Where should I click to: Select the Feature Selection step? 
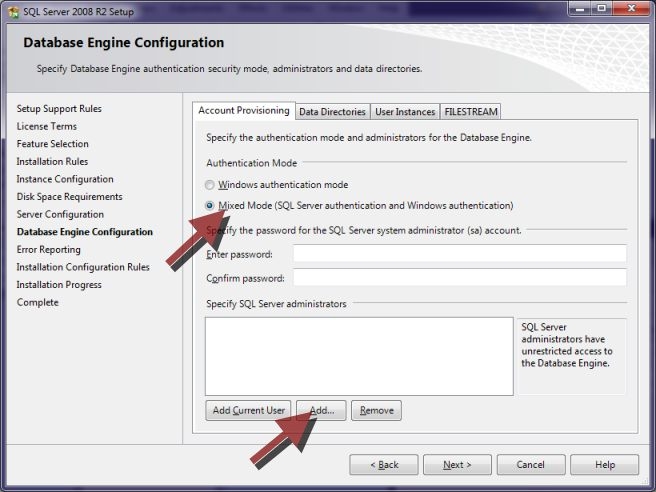pyautogui.click(x=53, y=144)
